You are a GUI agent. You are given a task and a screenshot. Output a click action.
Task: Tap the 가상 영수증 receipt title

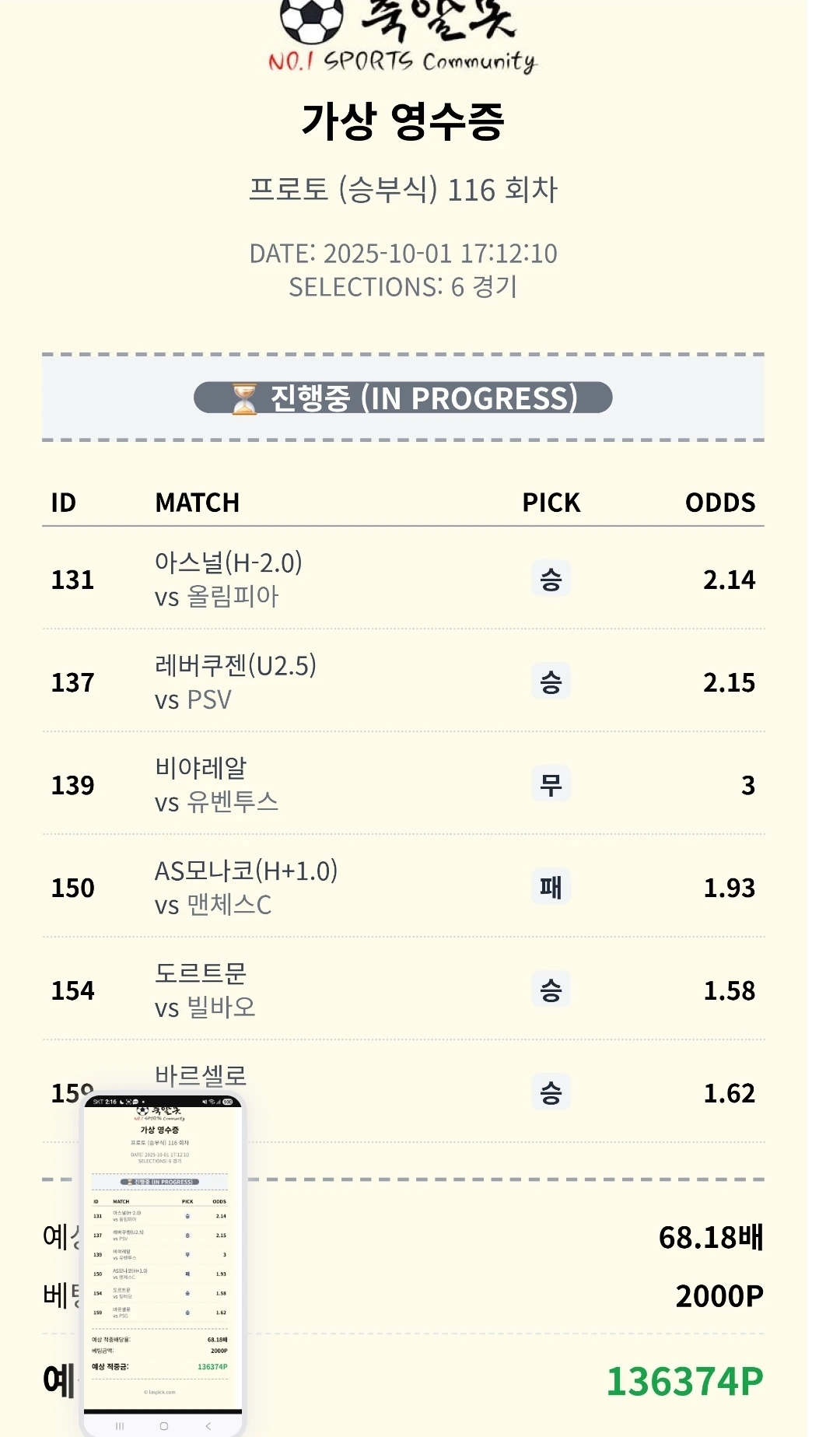403,122
